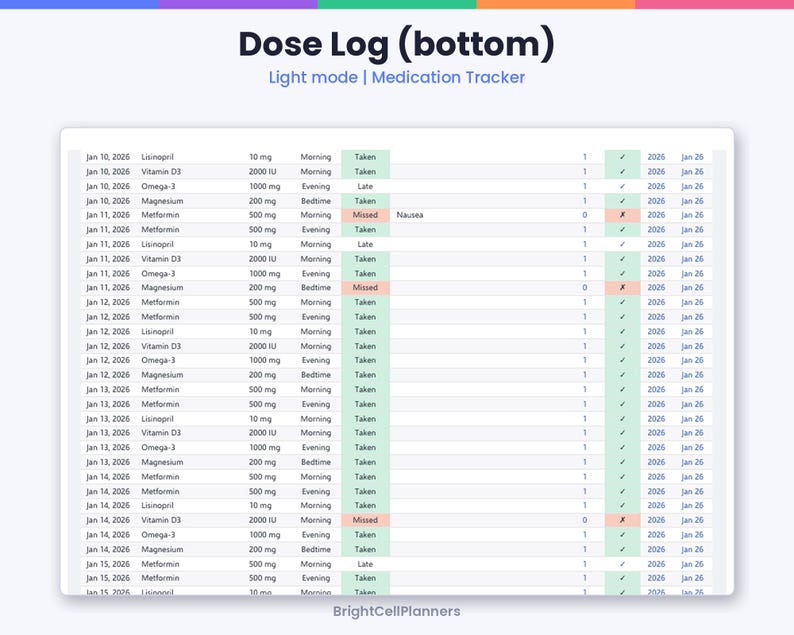Click 'Jan 13, 2026' date in Metformin Morning row
This screenshot has height=635, width=794.
pos(108,389)
